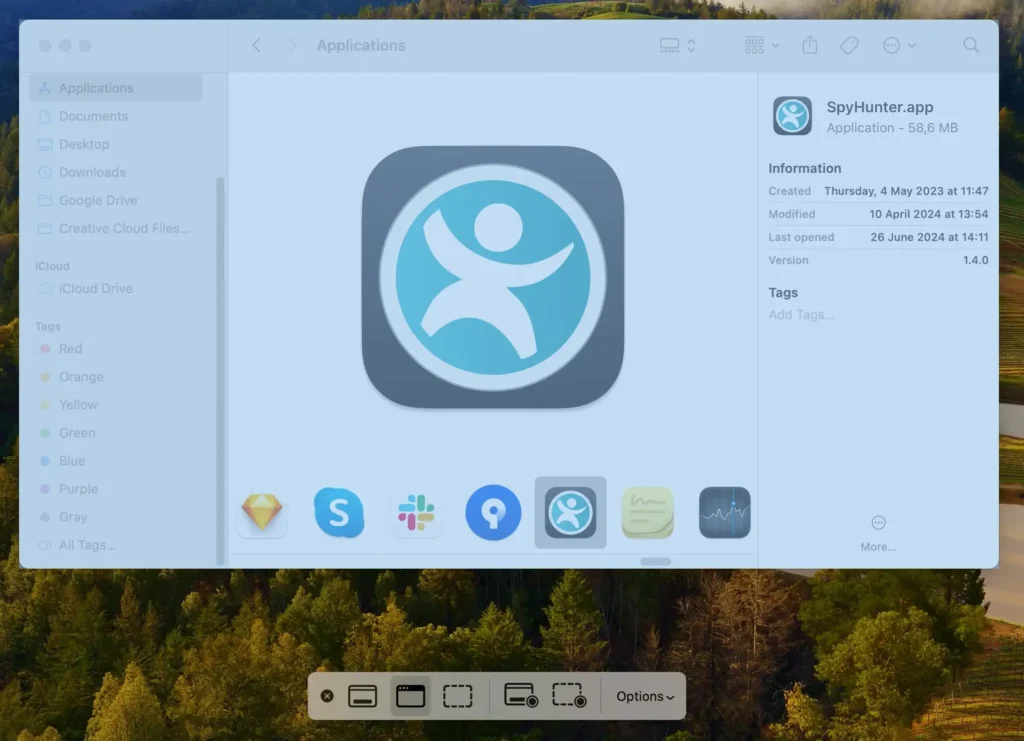Click the Modified date '10 April 2024 at 13:54'
1024x741 pixels.
928,214
